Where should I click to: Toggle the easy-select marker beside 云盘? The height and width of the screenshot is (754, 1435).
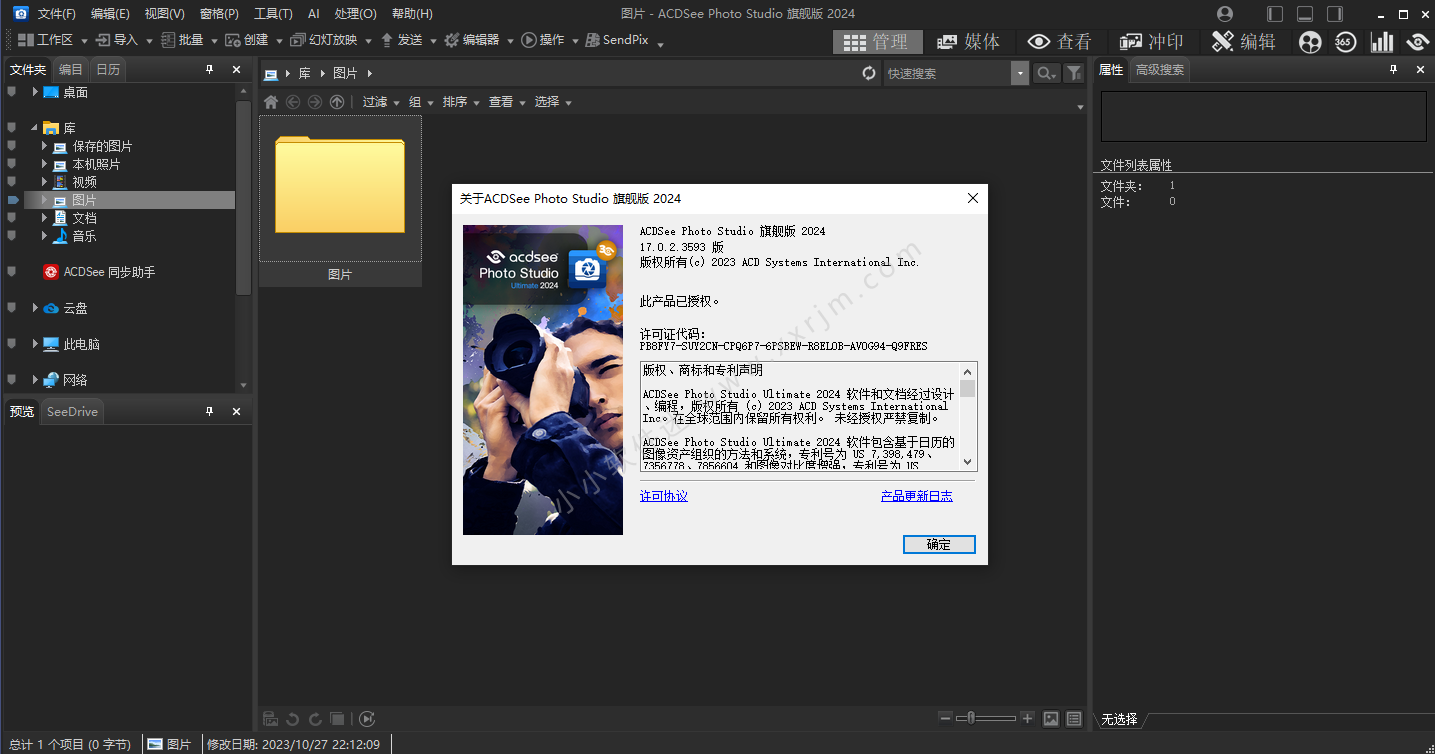point(12,308)
